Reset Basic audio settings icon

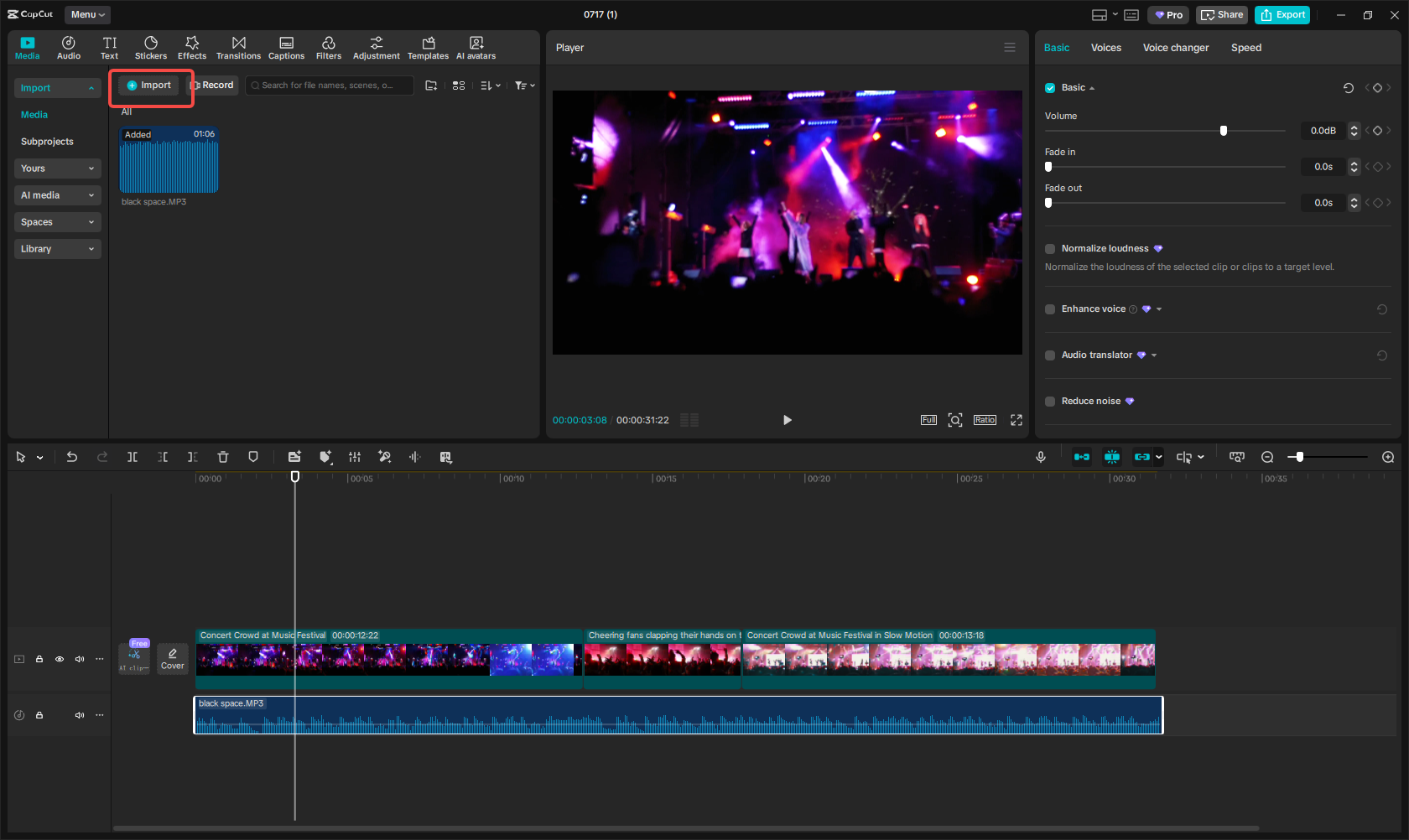coord(1349,88)
